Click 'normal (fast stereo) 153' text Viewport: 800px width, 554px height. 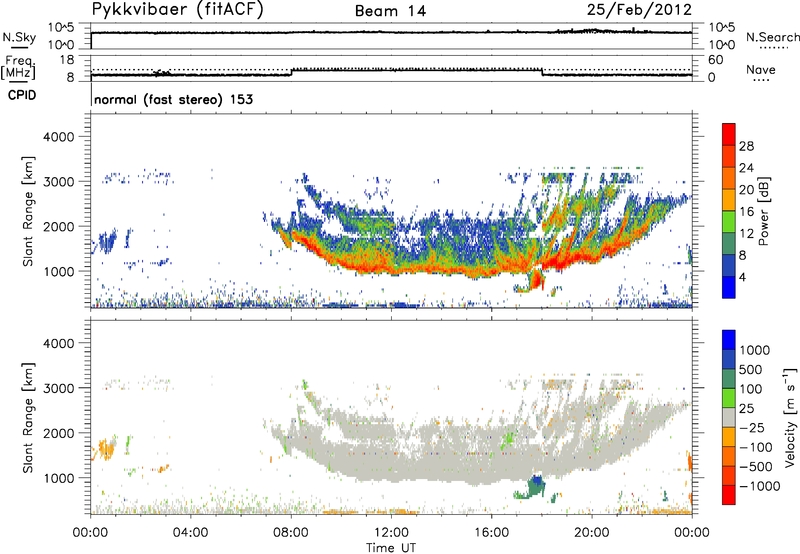(173, 99)
